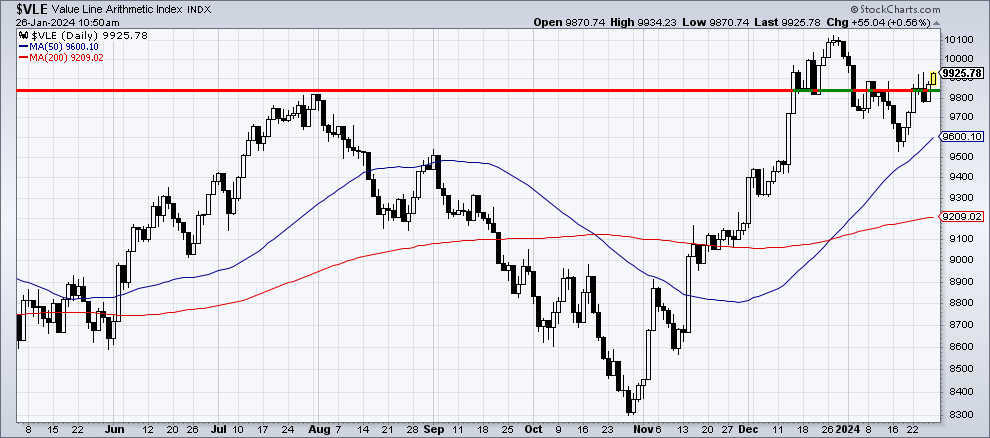Click the MA(200) 9209.02 legend entry

61,57
